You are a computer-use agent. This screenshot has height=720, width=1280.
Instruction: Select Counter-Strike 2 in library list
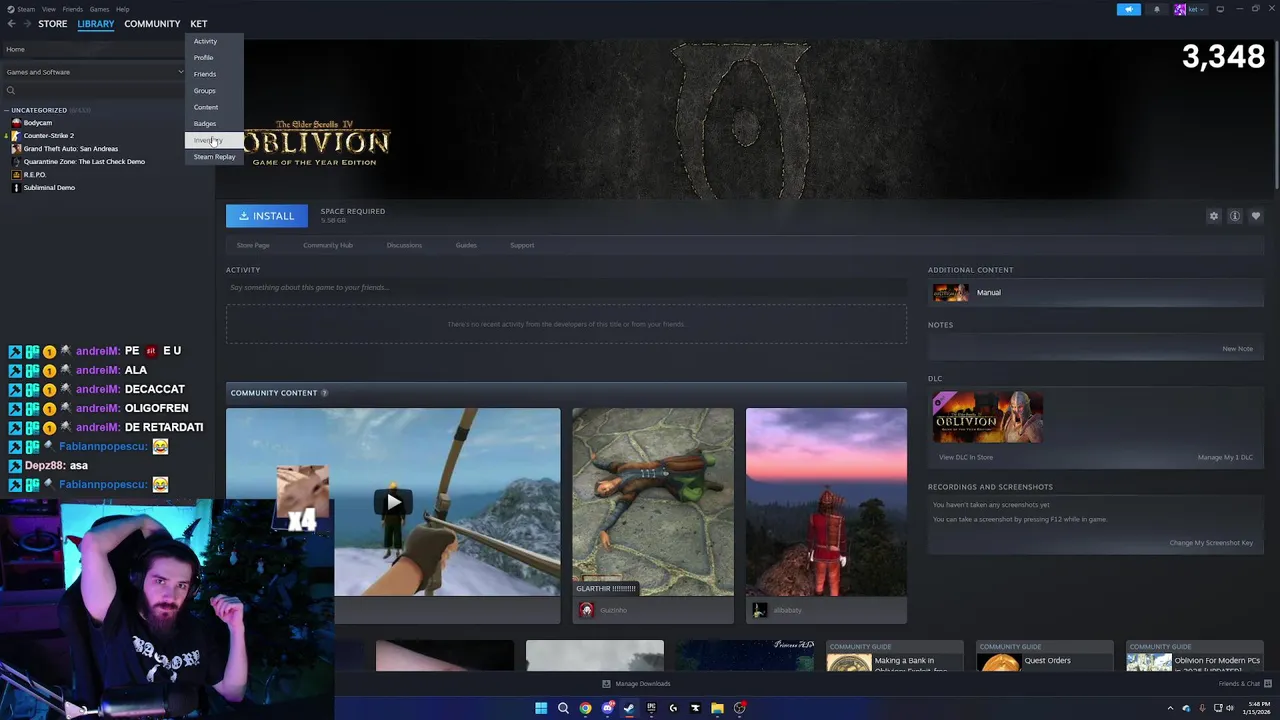pyautogui.click(x=48, y=136)
